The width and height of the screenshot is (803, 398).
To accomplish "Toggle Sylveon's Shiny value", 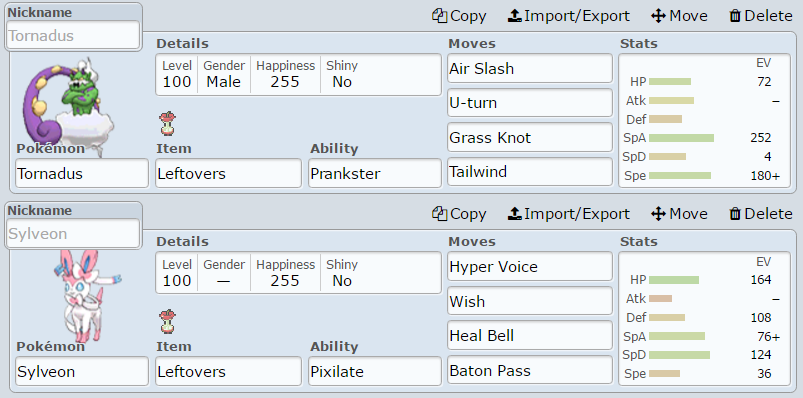I will pos(342,273).
